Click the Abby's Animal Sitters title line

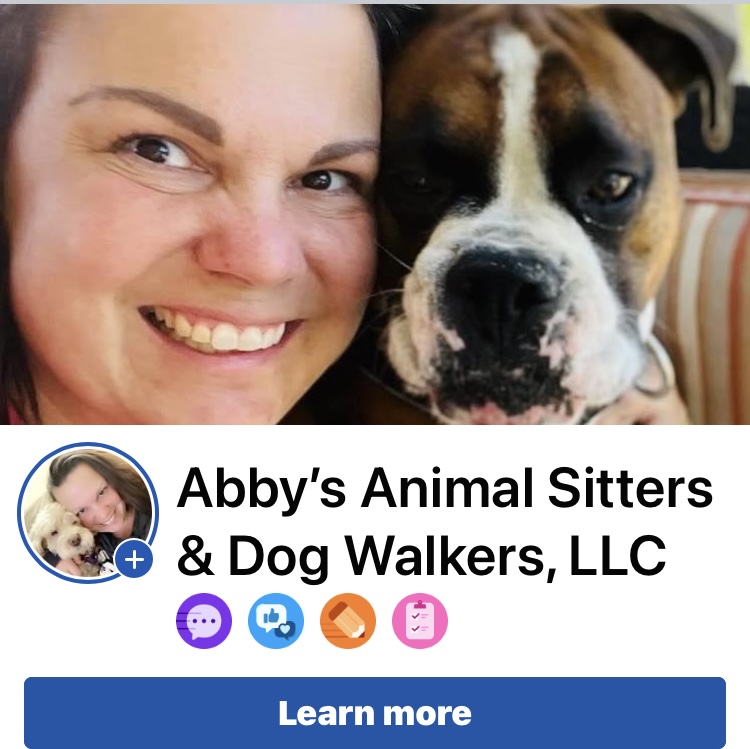click(x=445, y=489)
